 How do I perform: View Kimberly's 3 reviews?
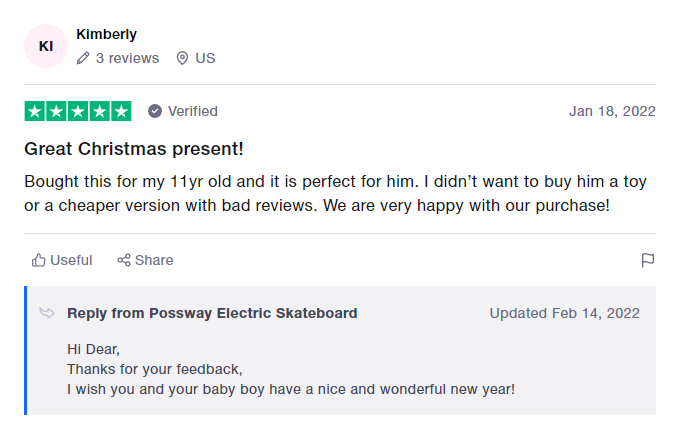point(127,58)
